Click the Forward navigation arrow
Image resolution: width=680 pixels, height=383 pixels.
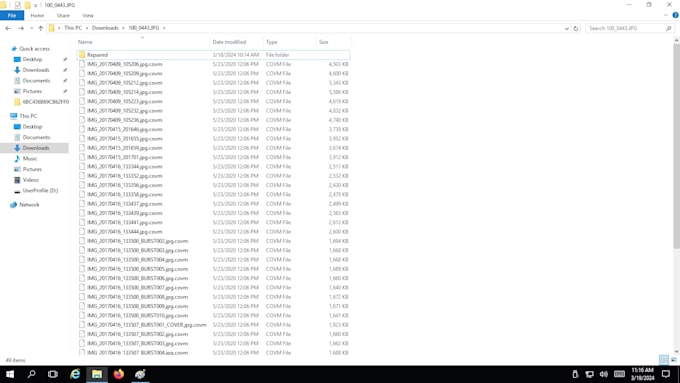(21, 28)
